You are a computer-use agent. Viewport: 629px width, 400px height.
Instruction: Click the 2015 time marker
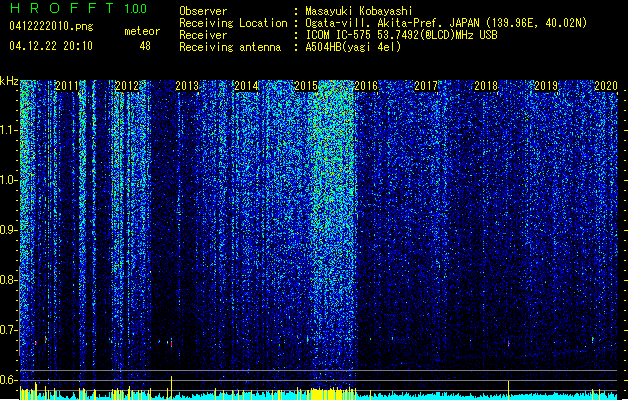pyautogui.click(x=306, y=86)
